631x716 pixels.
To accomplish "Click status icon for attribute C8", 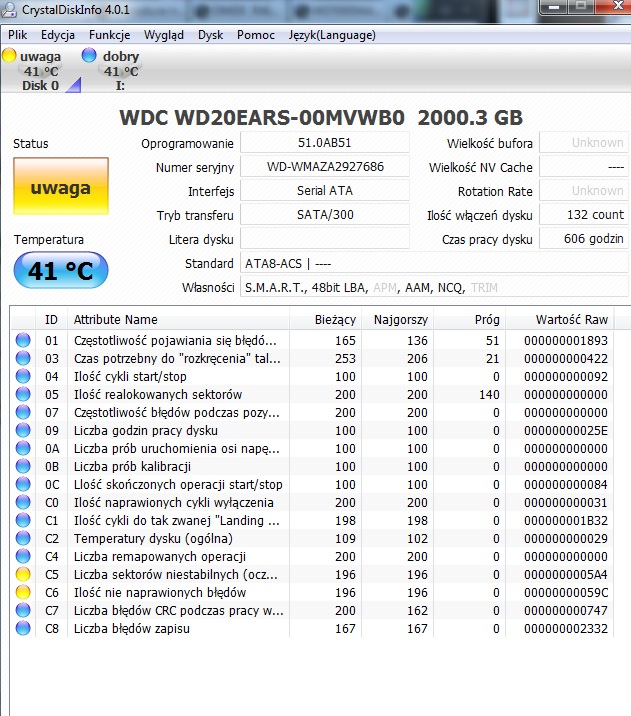I will [x=23, y=628].
